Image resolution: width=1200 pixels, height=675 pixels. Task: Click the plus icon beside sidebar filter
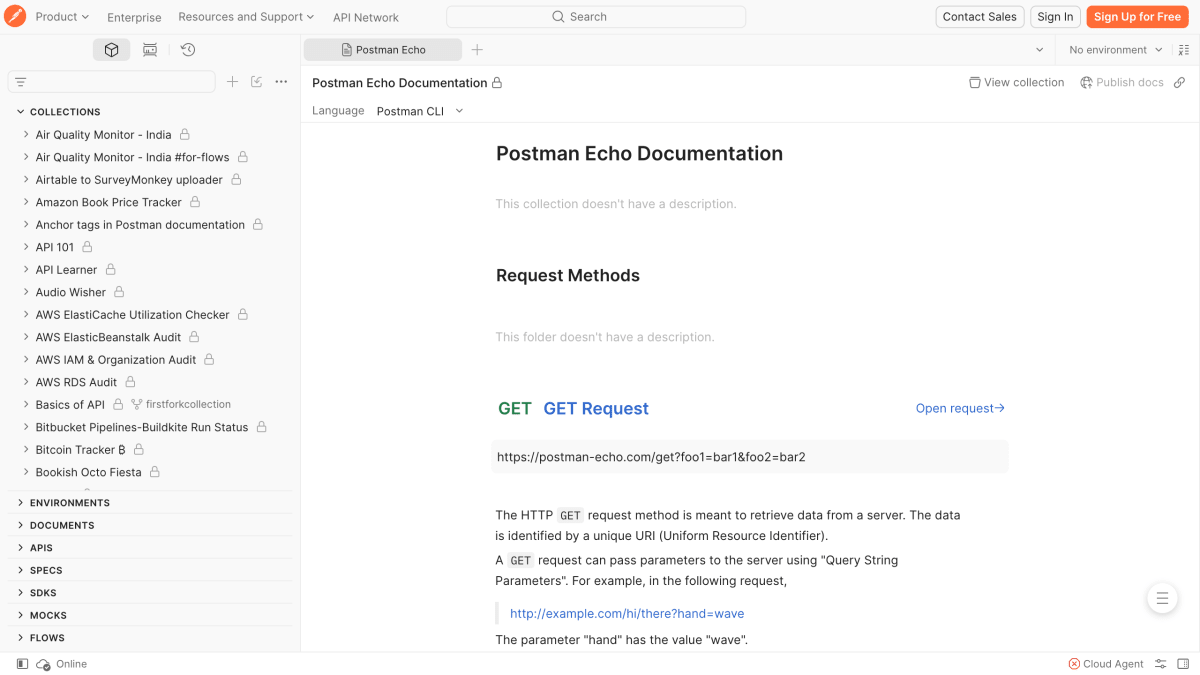point(232,82)
